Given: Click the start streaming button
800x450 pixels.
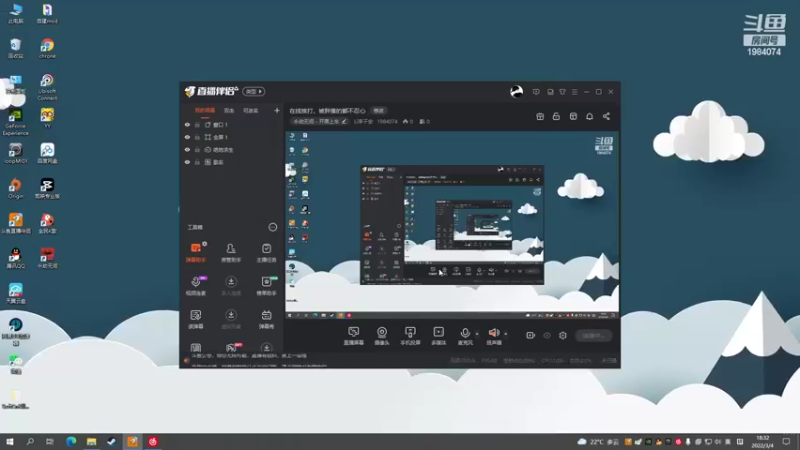Looking at the screenshot, I should [x=593, y=336].
